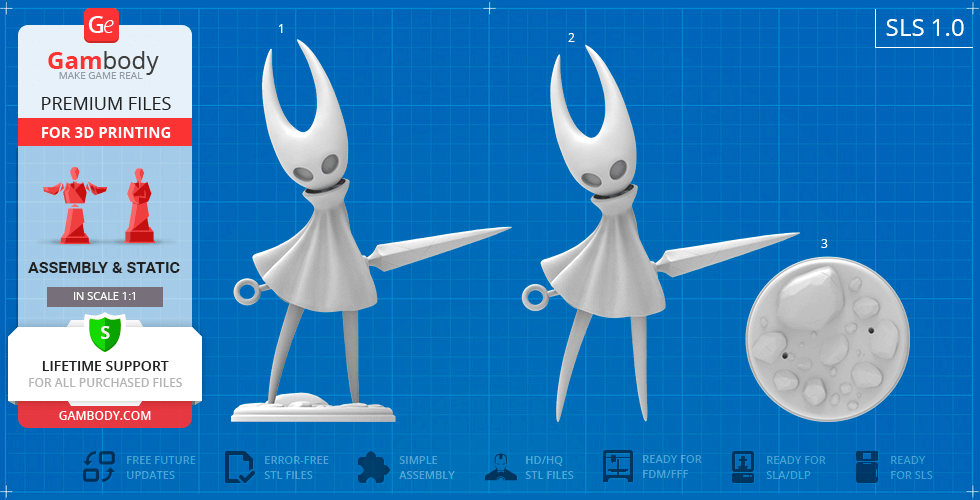Screen dimensions: 980x500
Task: Click the Error-Free STL Files document icon
Action: 239,467
